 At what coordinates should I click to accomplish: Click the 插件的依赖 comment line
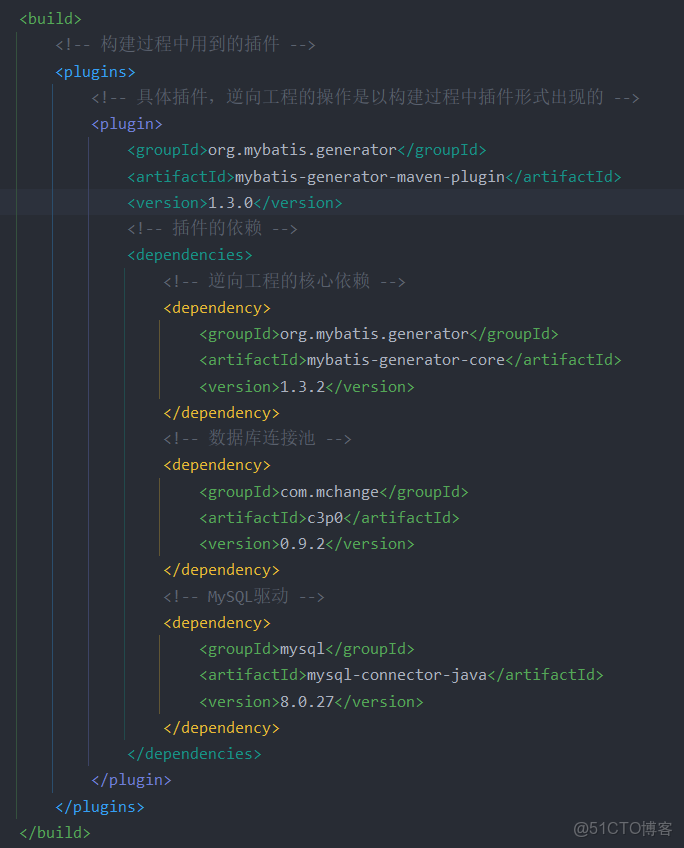coord(212,229)
